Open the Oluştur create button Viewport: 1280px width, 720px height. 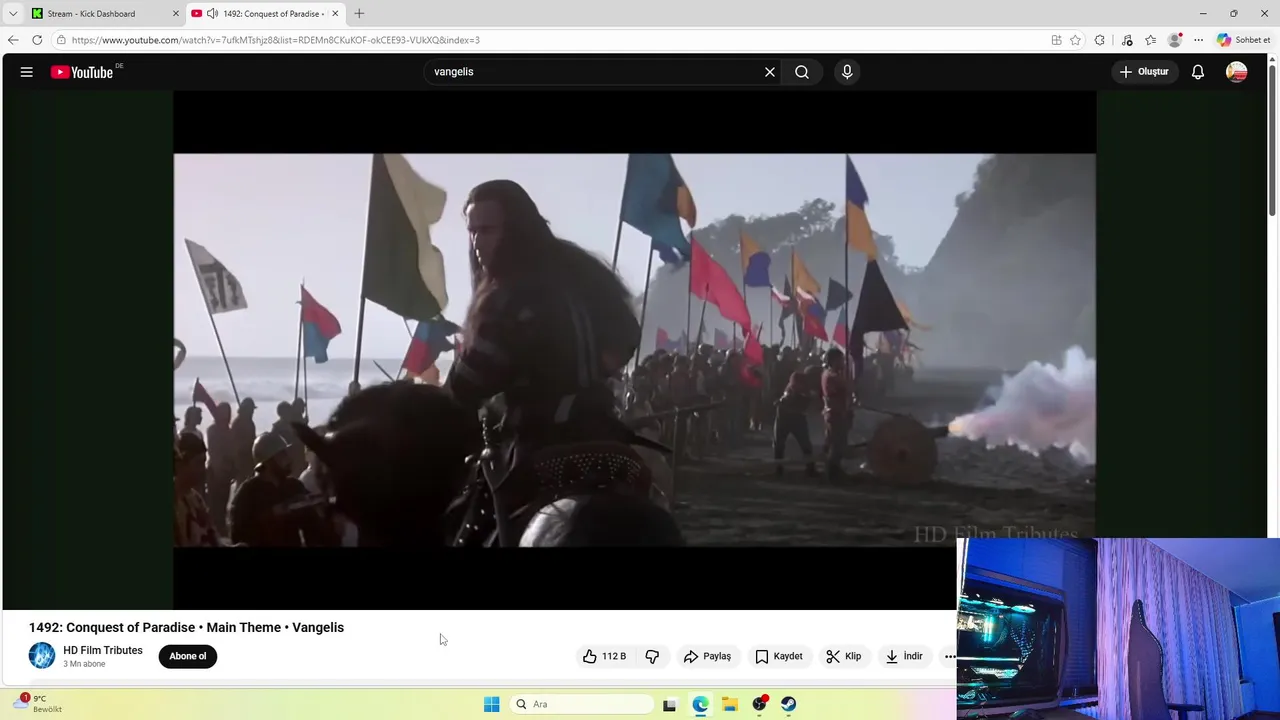coord(1144,72)
